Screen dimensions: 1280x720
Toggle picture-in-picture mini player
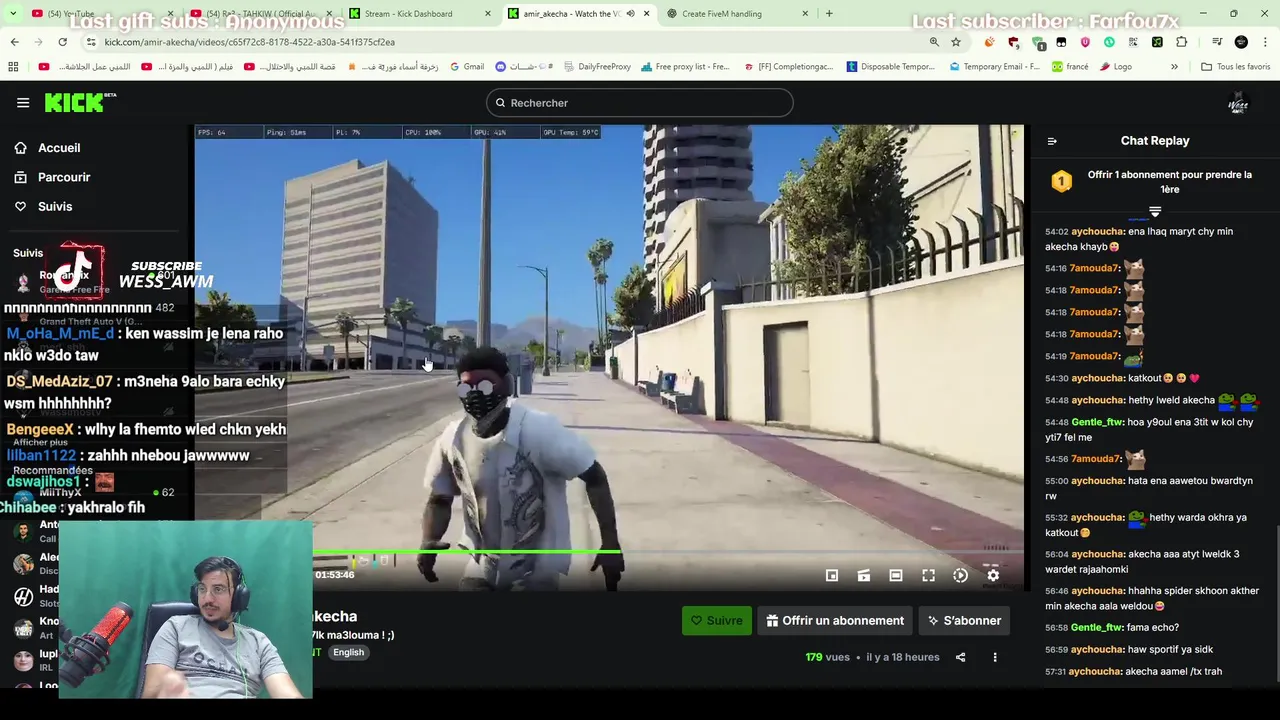[x=832, y=575]
